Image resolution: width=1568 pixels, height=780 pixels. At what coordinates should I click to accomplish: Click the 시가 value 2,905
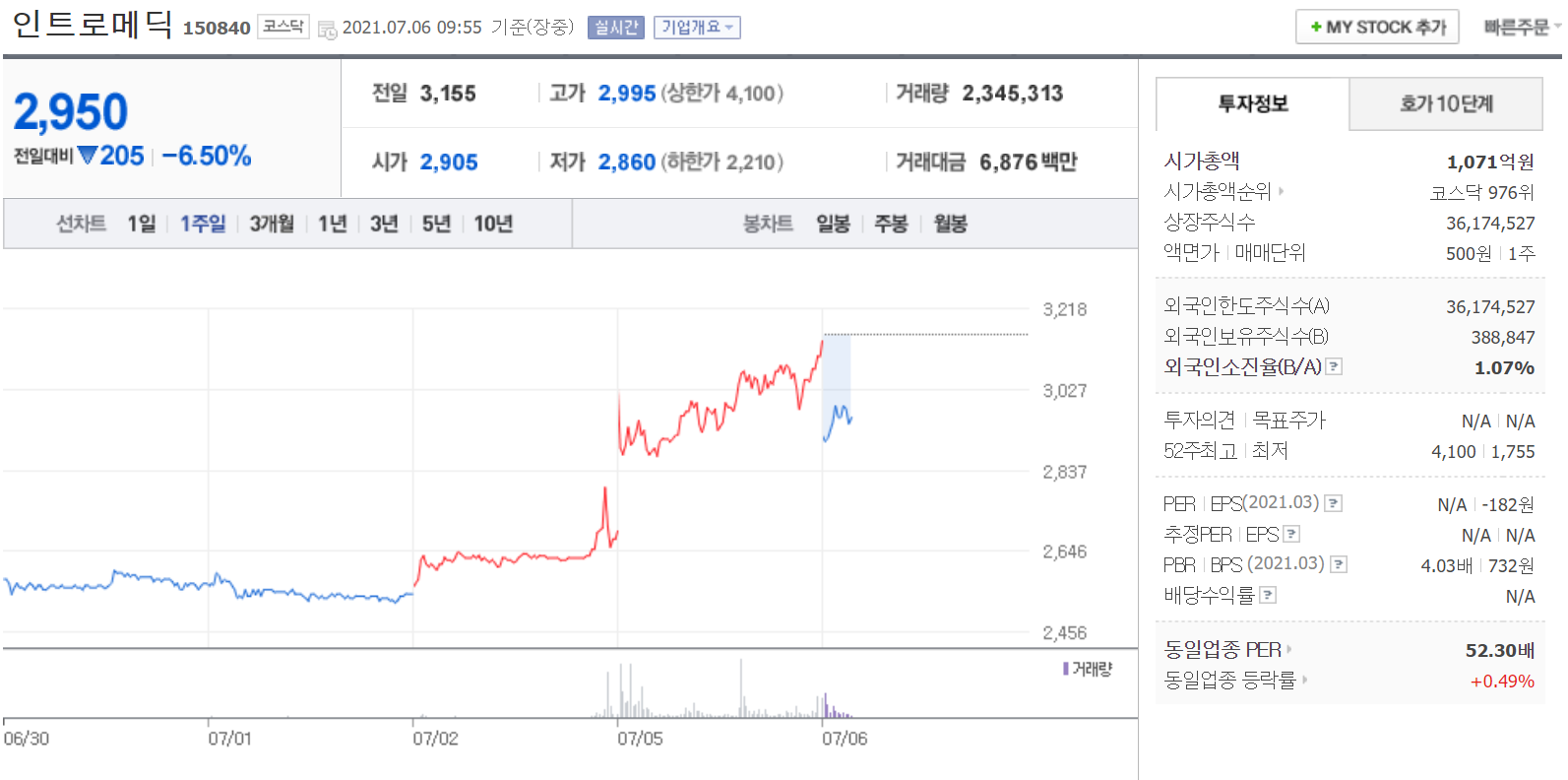[449, 162]
